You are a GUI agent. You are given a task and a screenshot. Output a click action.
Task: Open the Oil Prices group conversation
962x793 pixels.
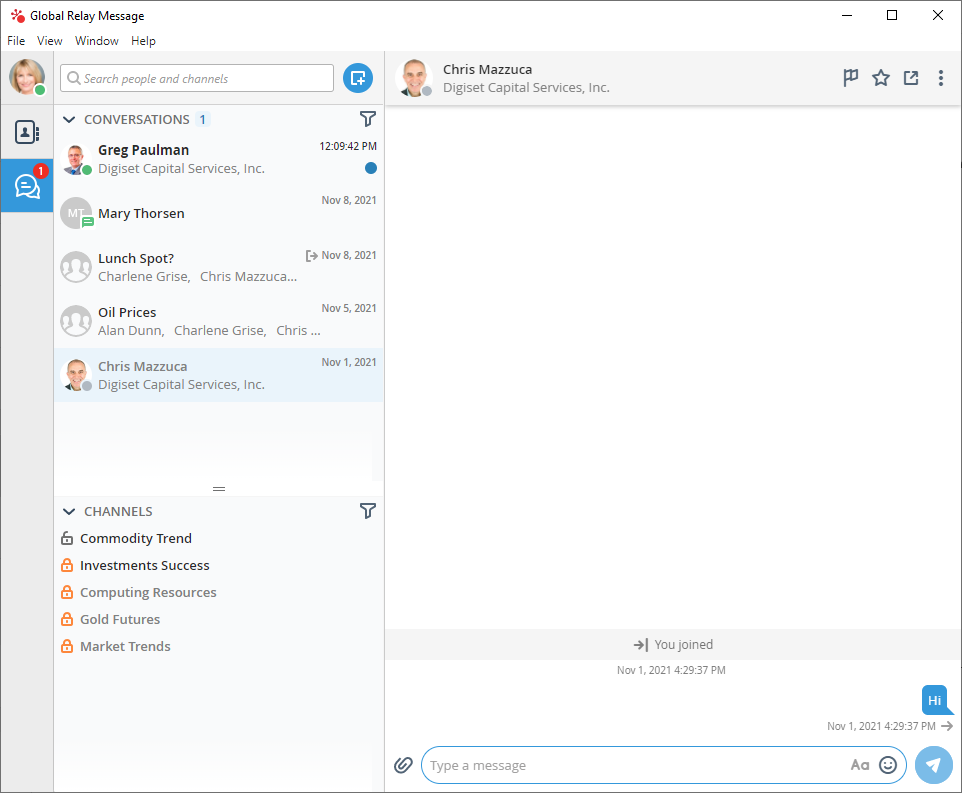219,321
